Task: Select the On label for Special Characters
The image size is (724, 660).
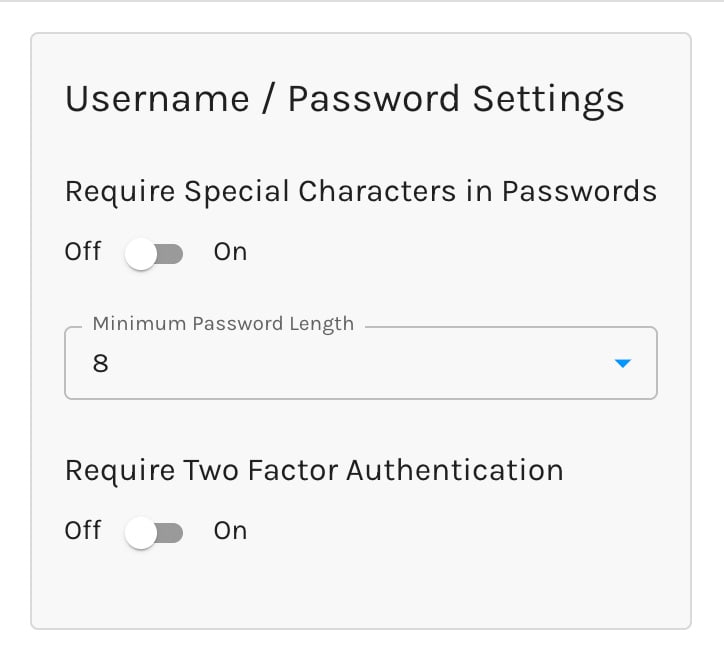Action: (x=230, y=252)
